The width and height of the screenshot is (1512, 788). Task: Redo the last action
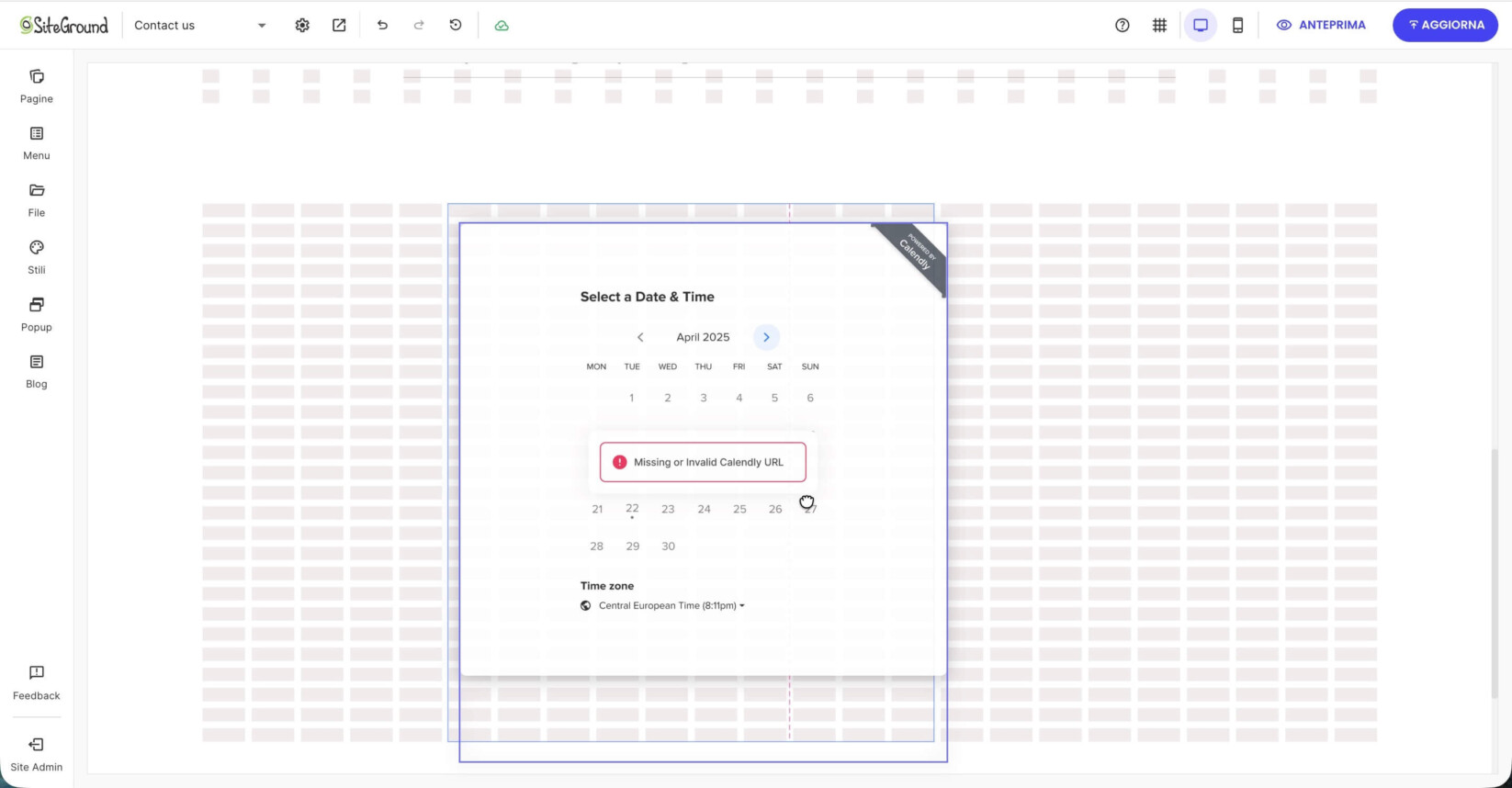tap(419, 26)
